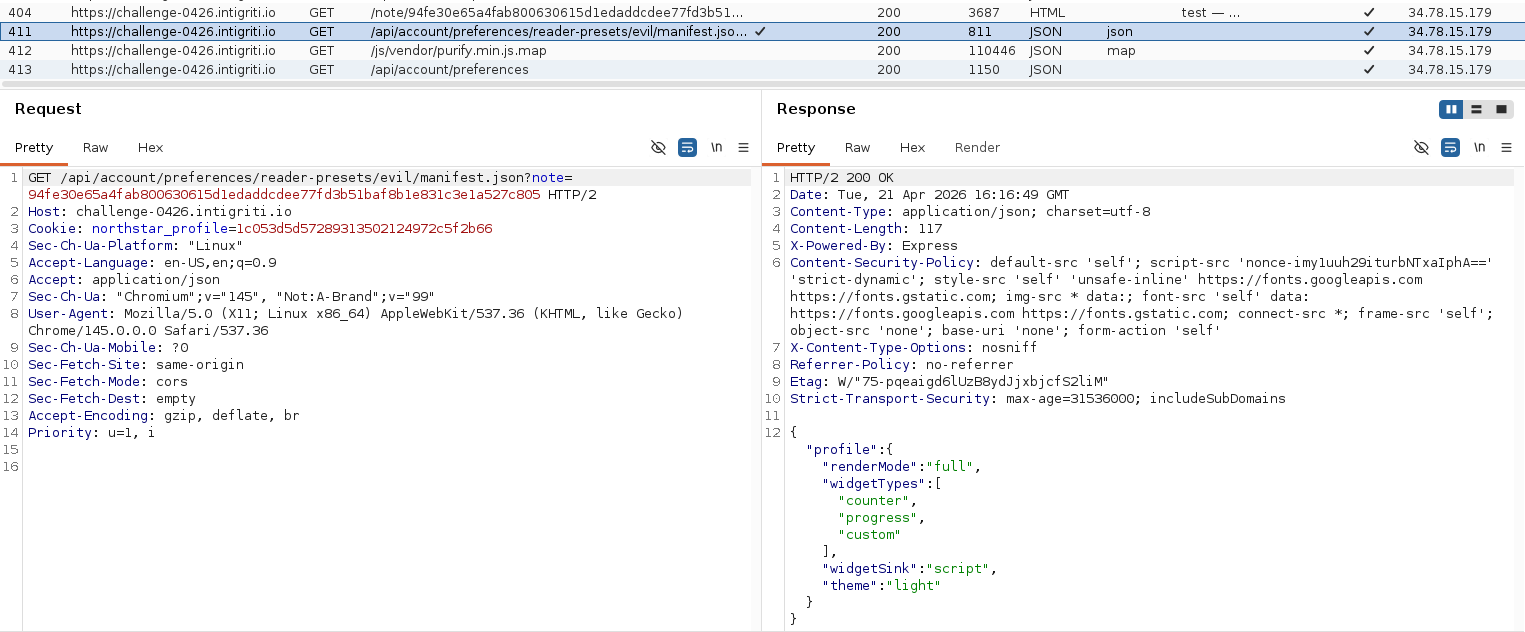Click length value 110446

tap(991, 50)
